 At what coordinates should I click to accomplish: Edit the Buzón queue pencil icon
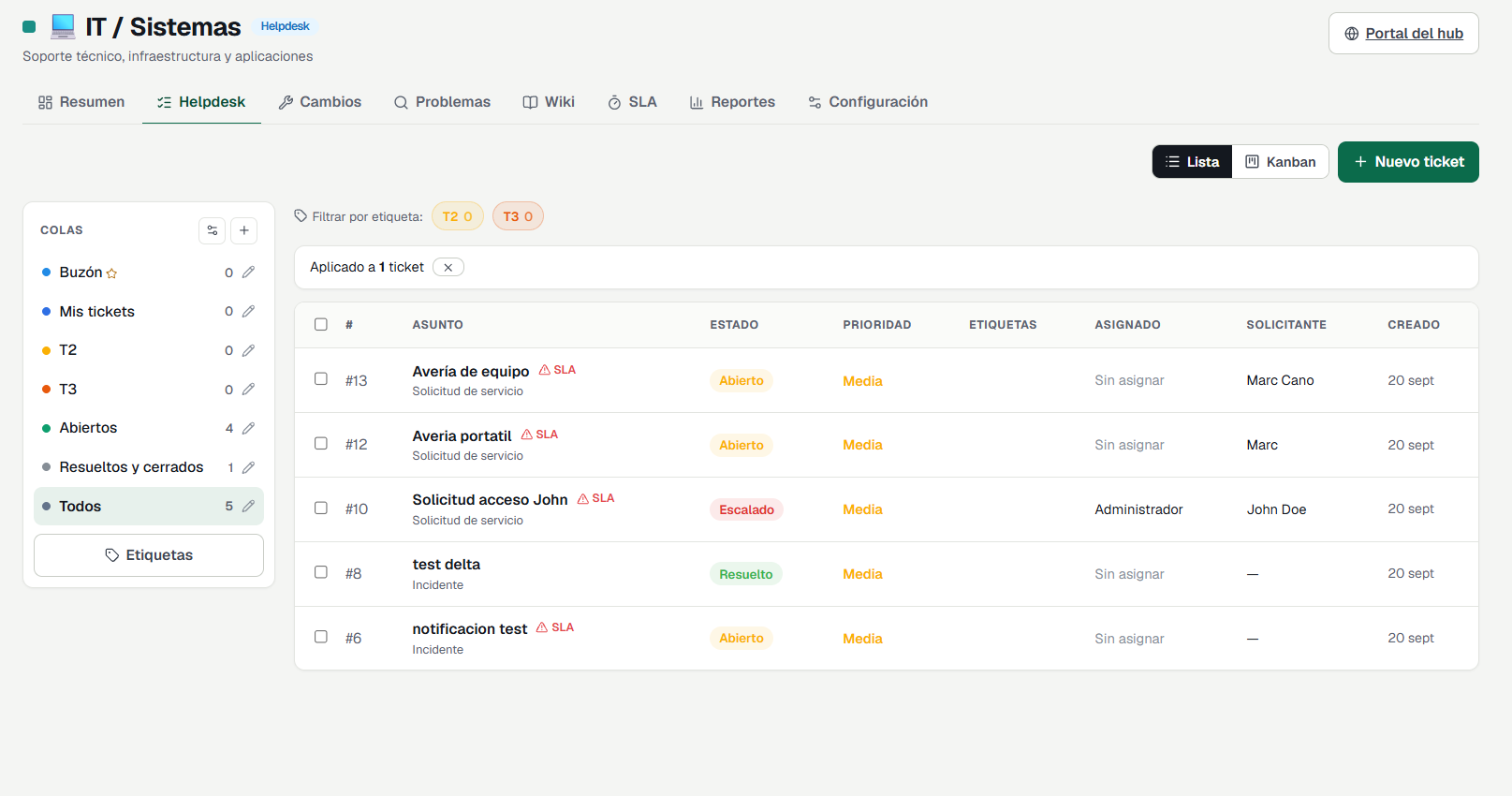click(248, 273)
